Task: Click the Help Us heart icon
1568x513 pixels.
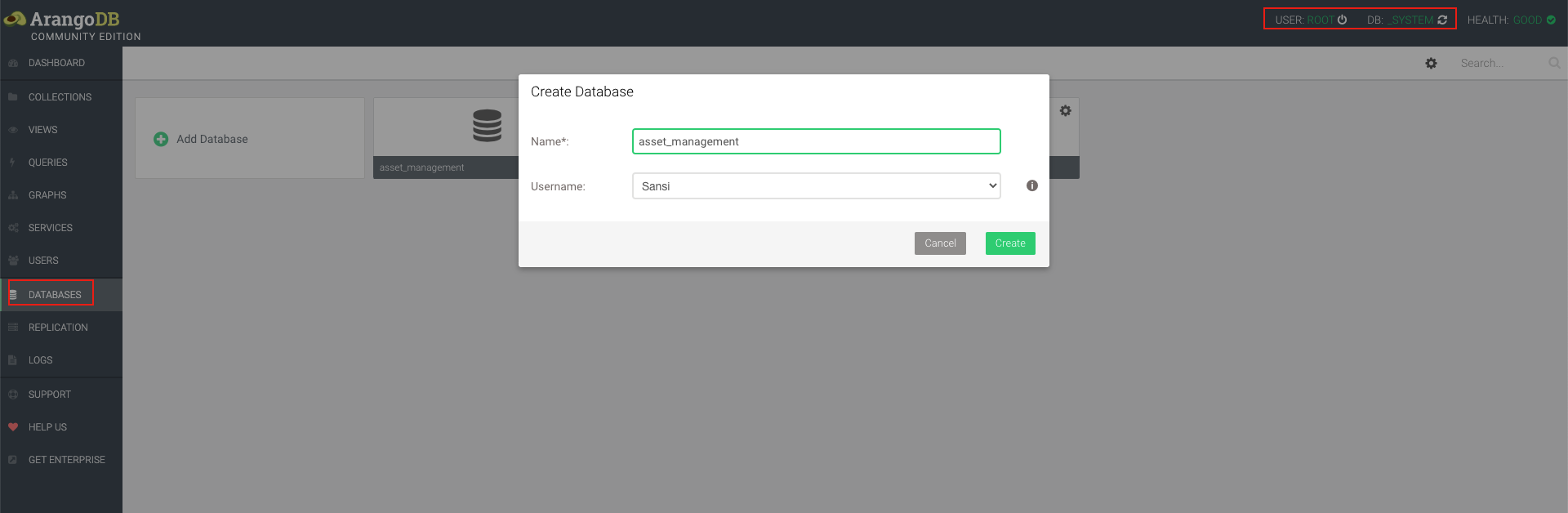Action: click(13, 427)
